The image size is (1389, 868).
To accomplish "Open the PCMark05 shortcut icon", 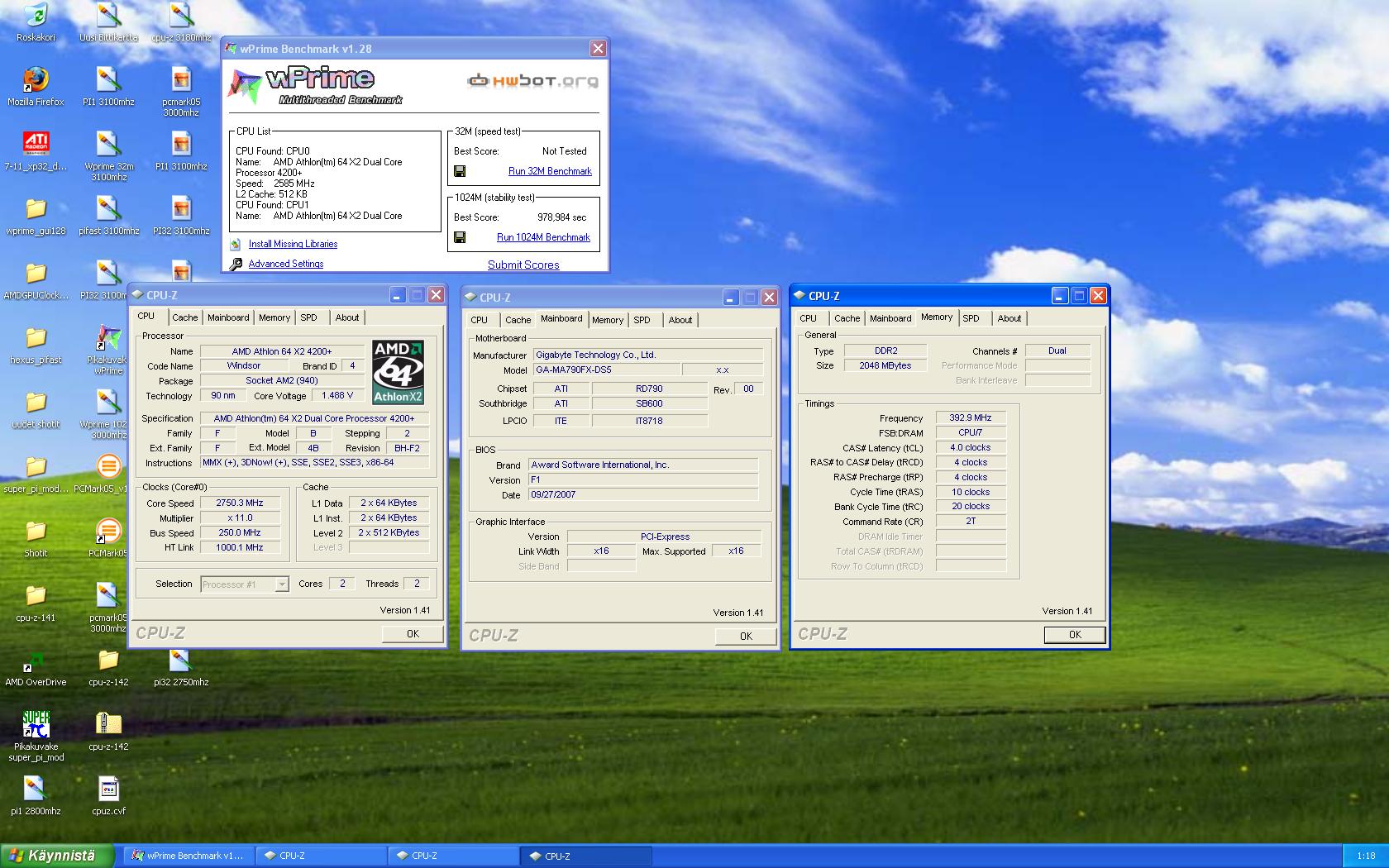I will point(108,537).
